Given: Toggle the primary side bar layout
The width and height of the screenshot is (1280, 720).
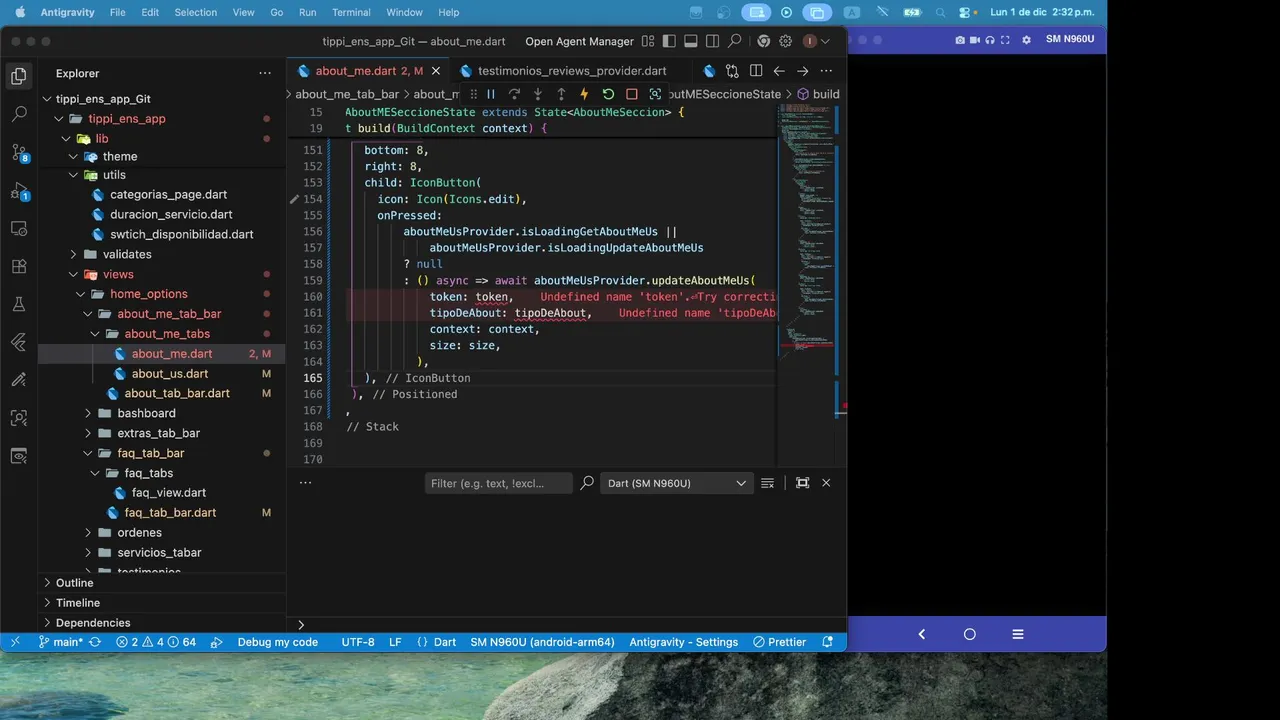Looking at the screenshot, I should tap(669, 41).
